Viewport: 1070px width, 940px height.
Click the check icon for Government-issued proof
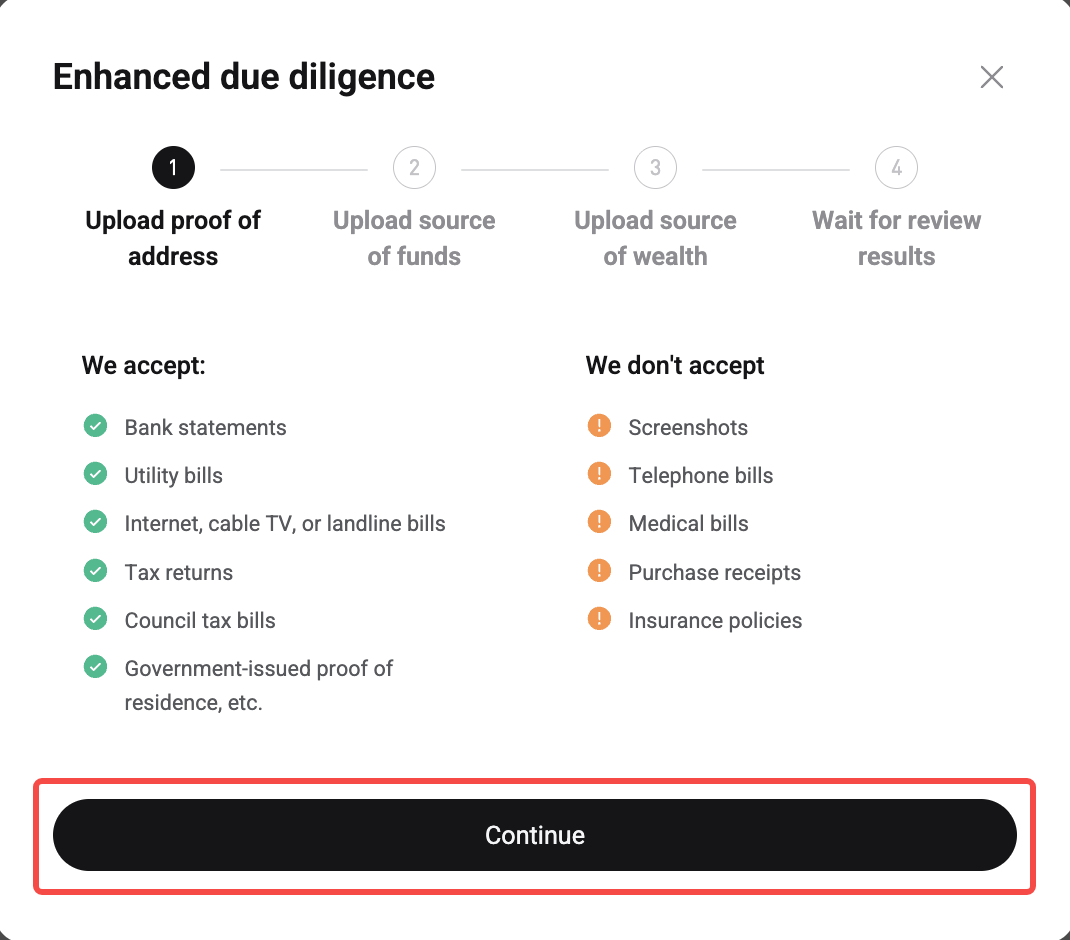click(95, 666)
